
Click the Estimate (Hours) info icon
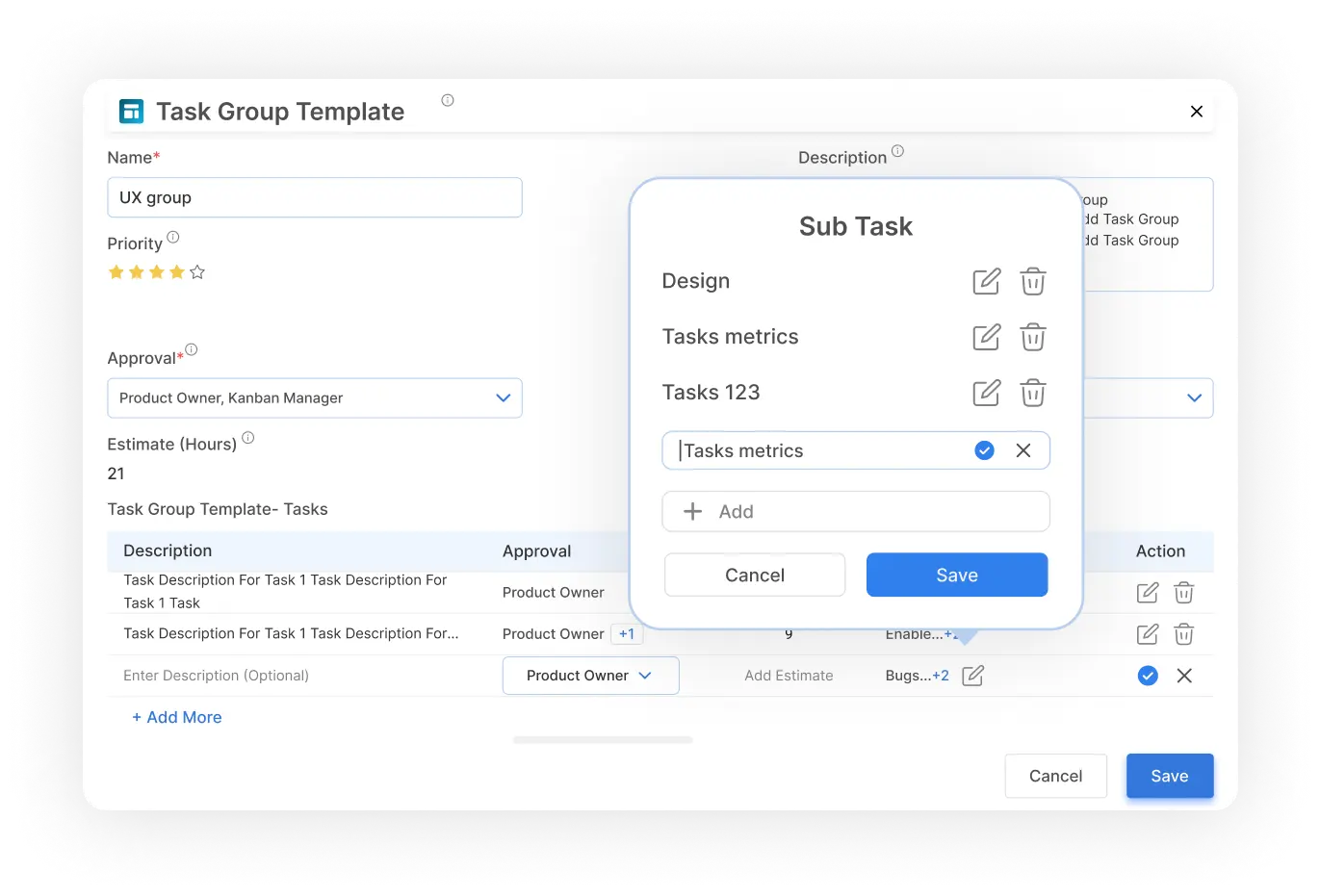tap(248, 437)
